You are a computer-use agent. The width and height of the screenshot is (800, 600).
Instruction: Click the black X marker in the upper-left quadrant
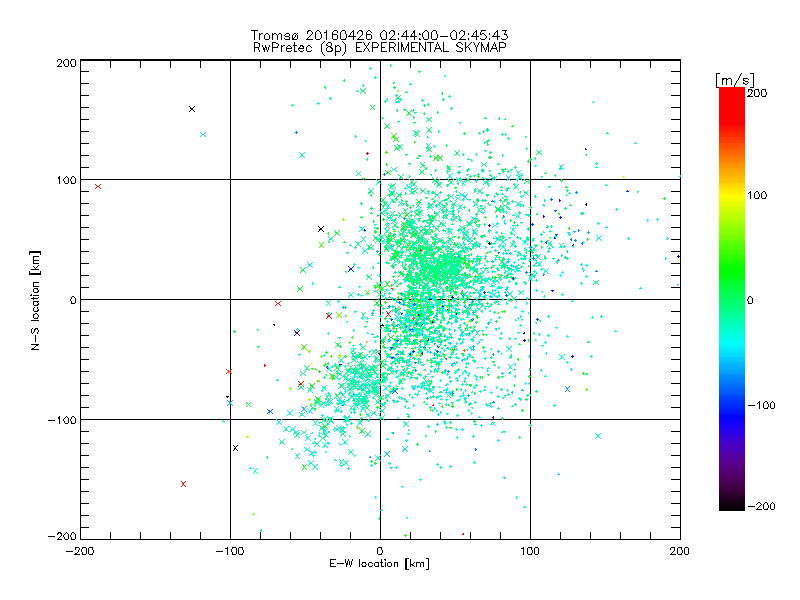192,109
